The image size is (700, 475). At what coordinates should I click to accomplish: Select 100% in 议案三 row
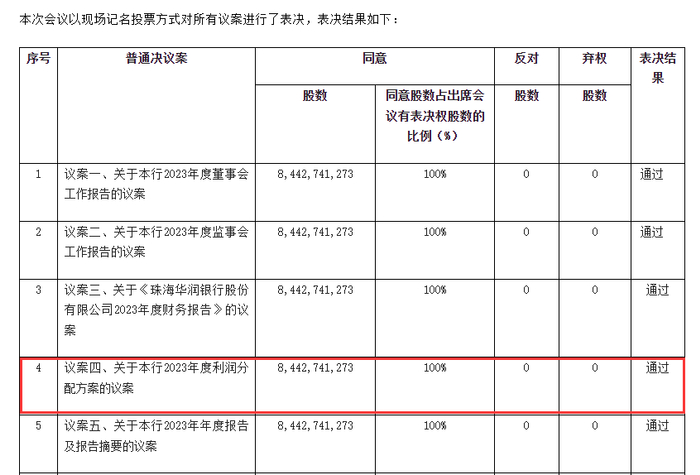435,290
